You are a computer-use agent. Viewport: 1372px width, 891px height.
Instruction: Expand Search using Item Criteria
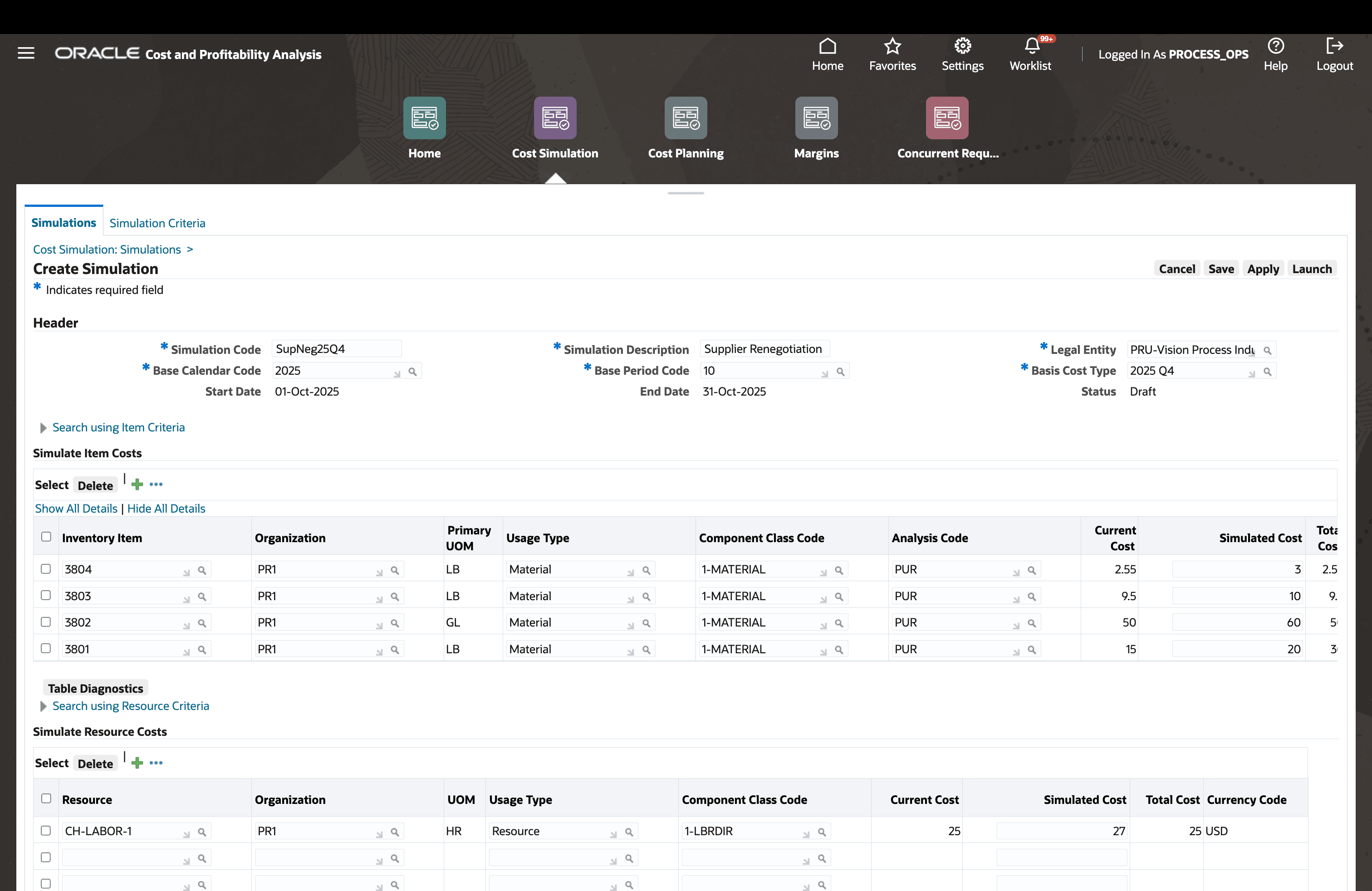pos(118,427)
